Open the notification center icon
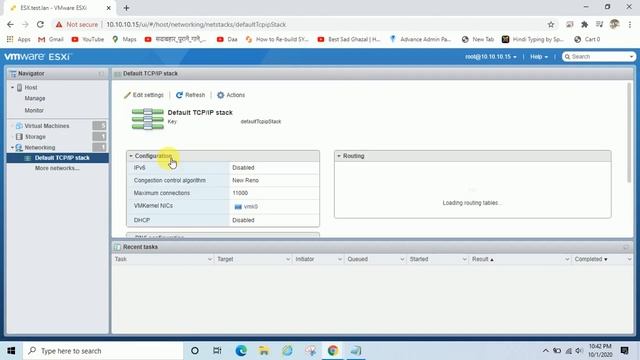Image resolution: width=640 pixels, height=360 pixels. [624, 351]
